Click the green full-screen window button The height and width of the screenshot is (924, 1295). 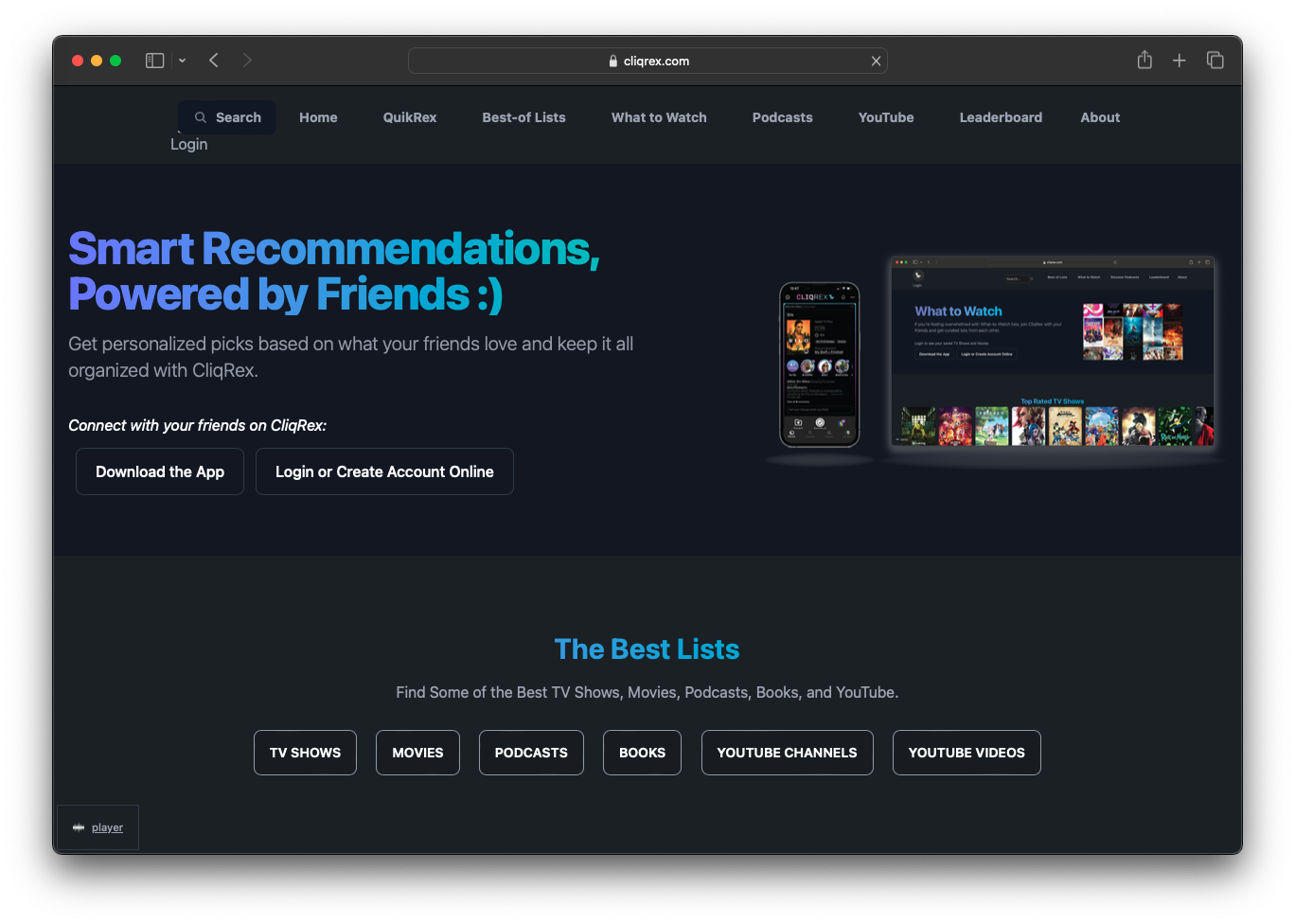click(115, 61)
